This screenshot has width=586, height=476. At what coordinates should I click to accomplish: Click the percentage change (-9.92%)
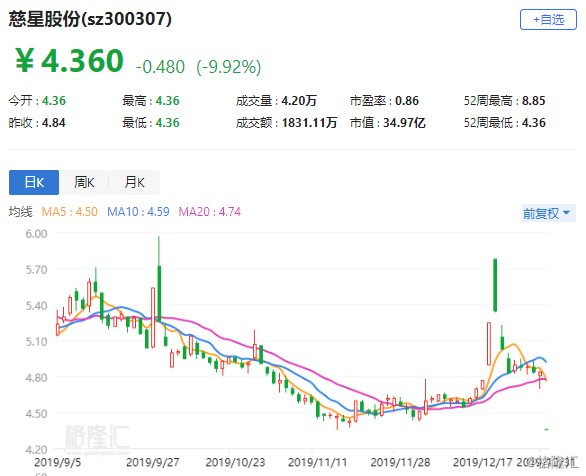coord(229,67)
